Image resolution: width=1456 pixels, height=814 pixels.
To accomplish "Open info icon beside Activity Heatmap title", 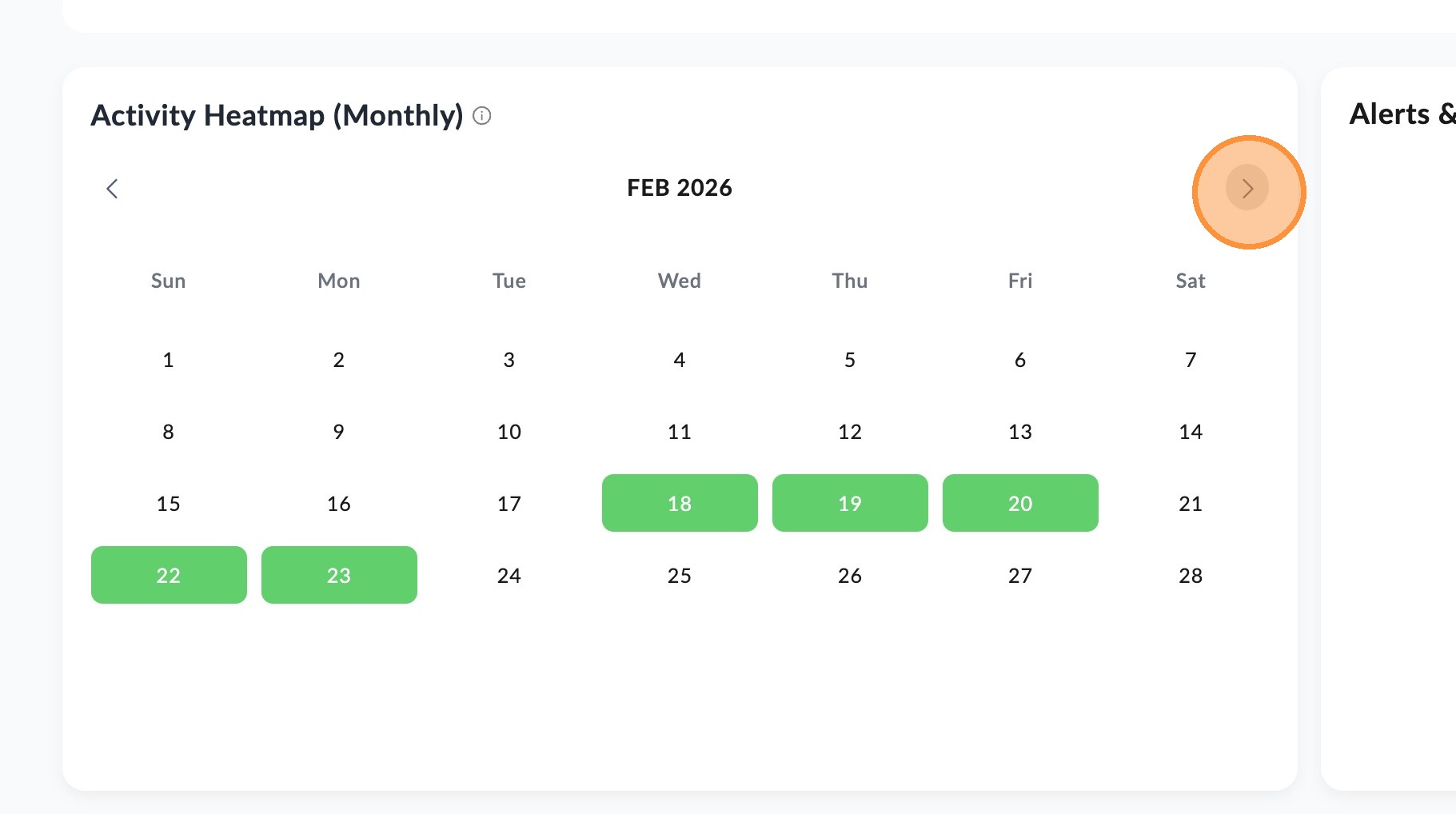I will (482, 116).
